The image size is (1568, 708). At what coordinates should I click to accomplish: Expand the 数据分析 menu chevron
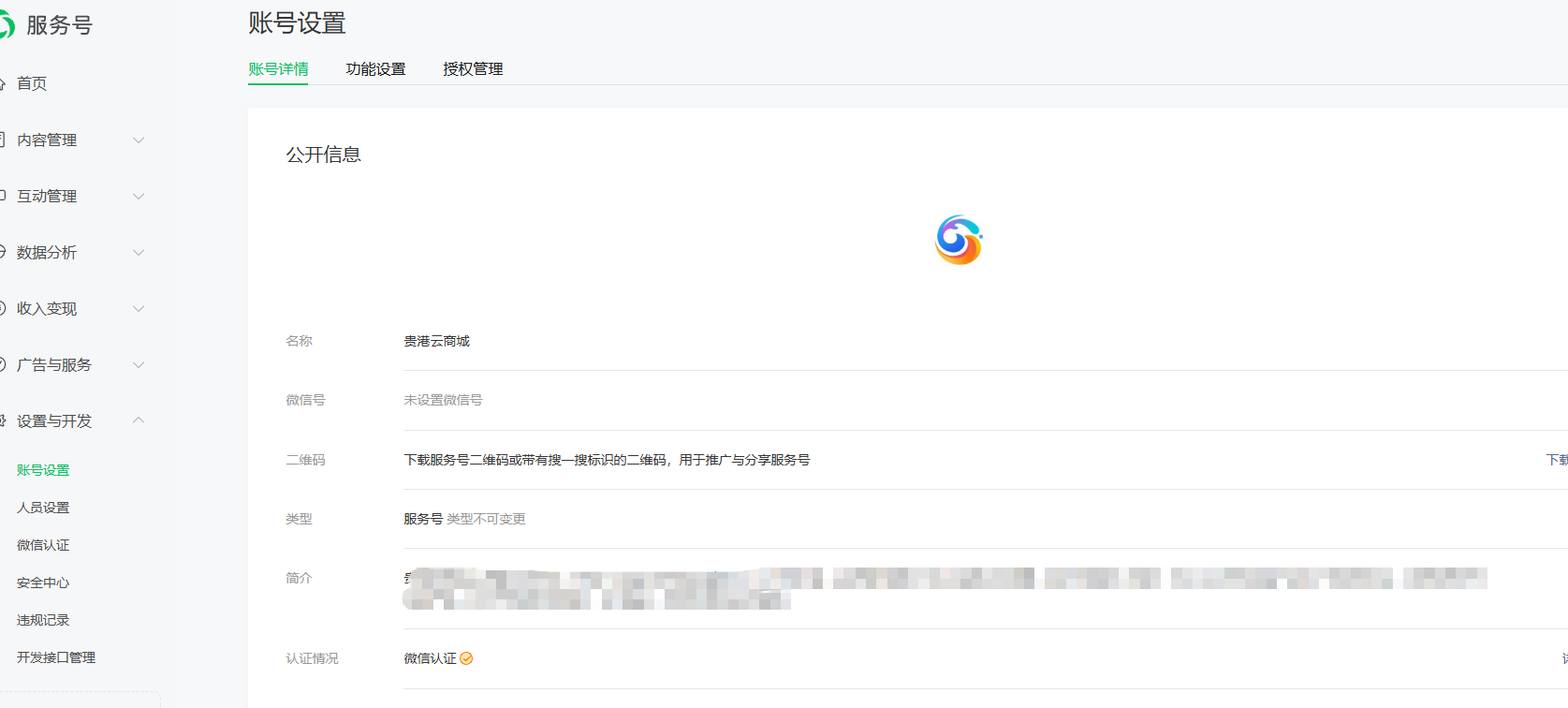coord(139,253)
